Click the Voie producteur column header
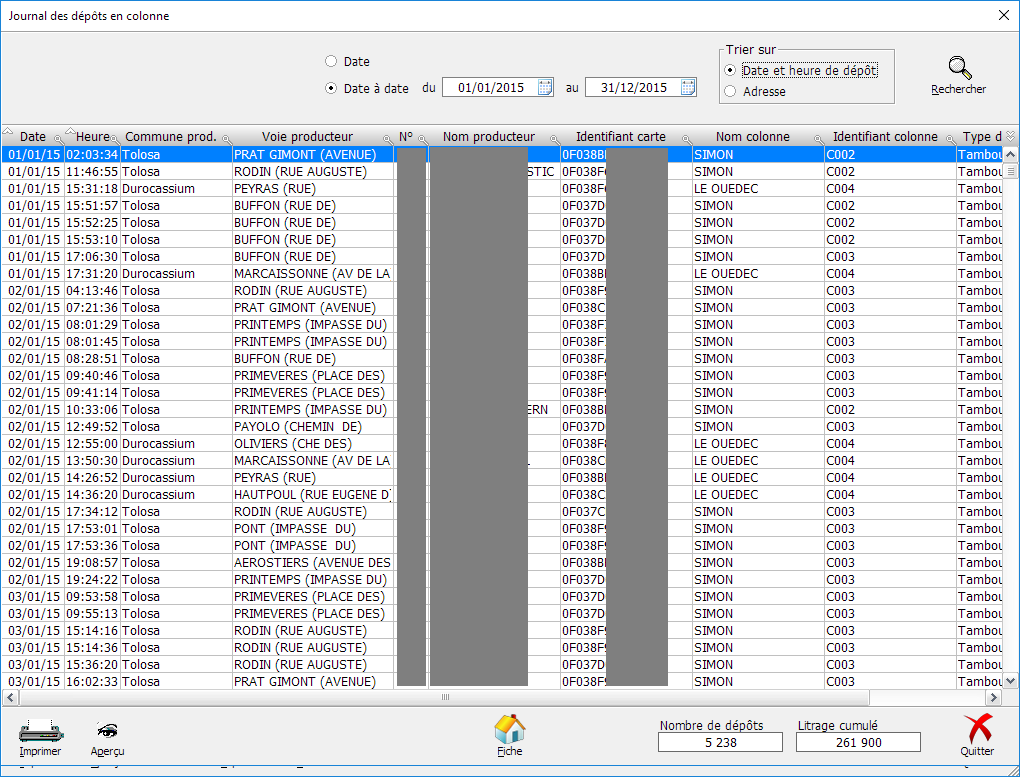 pyautogui.click(x=307, y=137)
